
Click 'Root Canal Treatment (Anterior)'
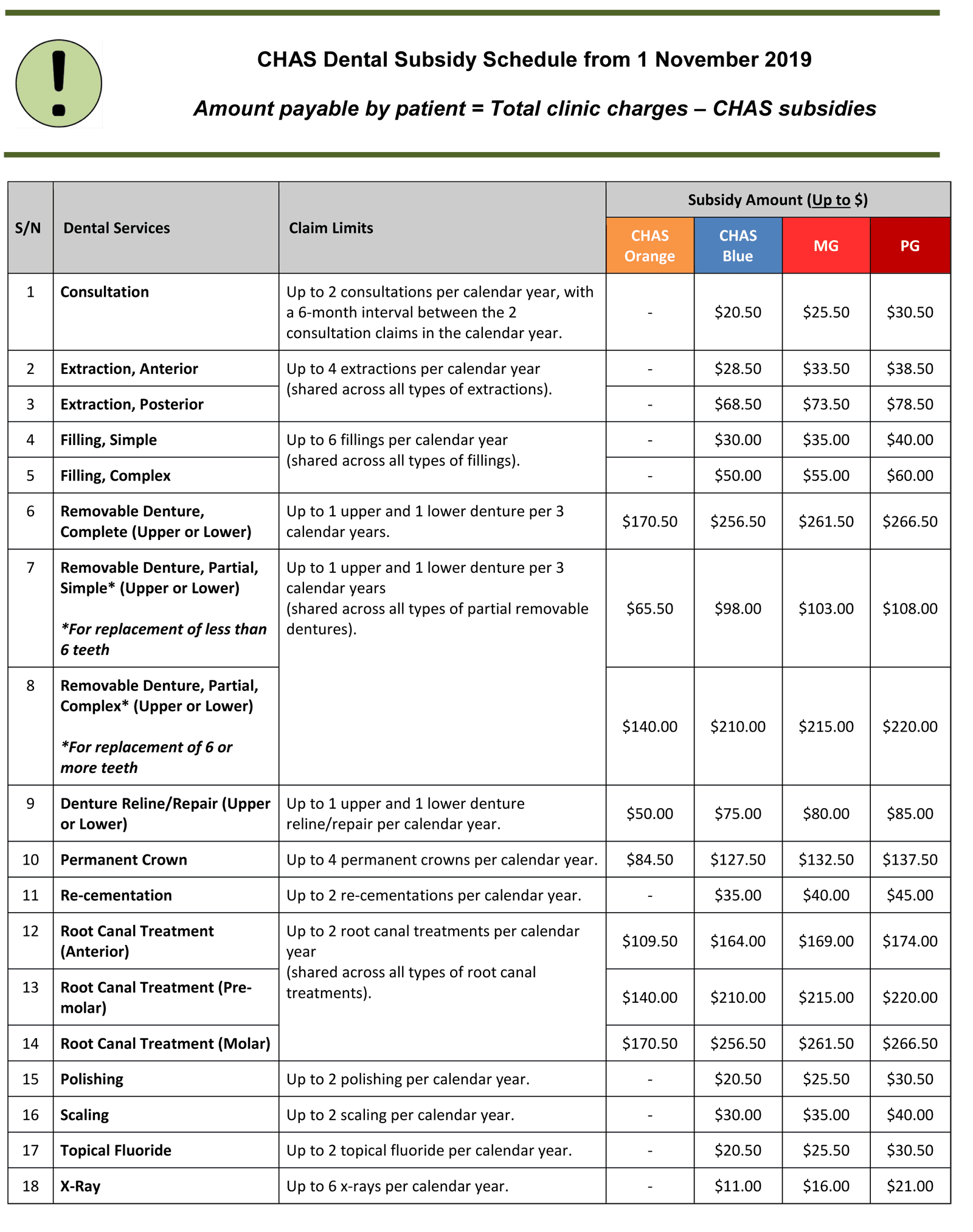[x=137, y=941]
